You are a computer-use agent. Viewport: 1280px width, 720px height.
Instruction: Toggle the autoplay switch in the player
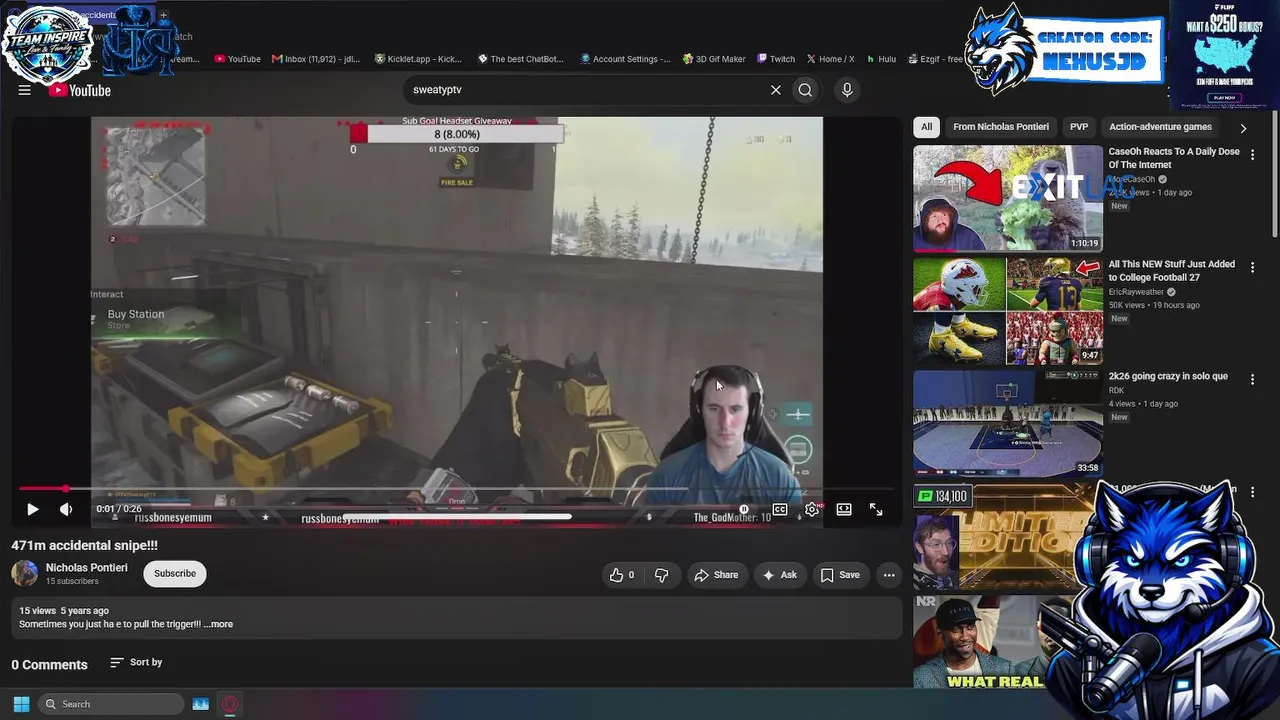pyautogui.click(x=745, y=509)
